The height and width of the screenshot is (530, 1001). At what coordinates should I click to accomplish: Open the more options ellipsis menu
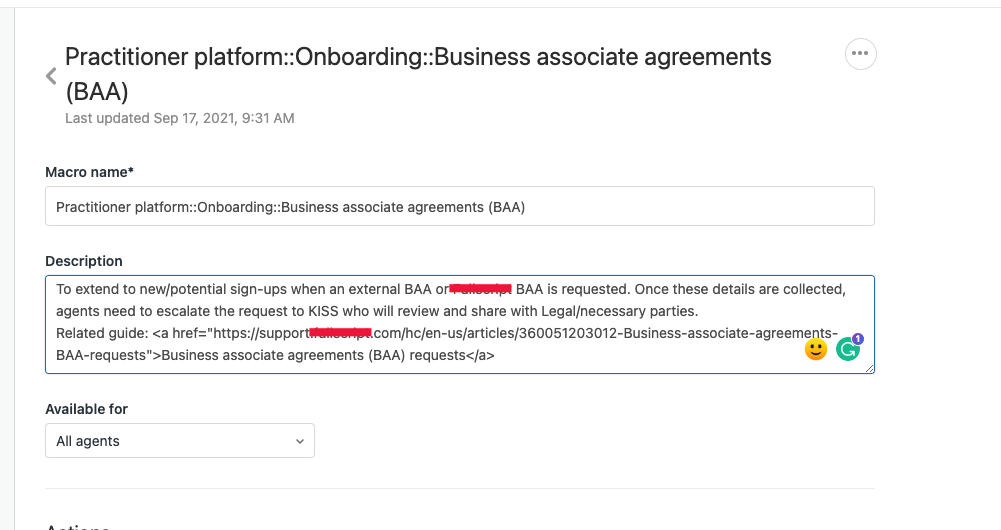click(x=860, y=54)
